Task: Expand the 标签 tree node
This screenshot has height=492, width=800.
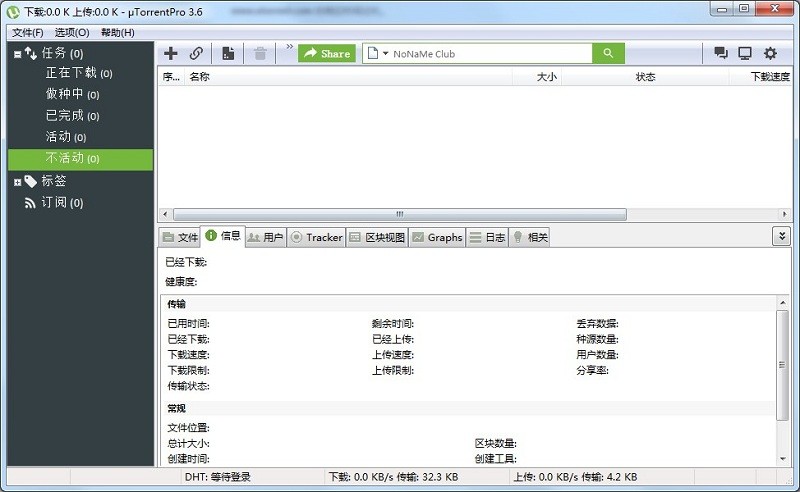Action: pyautogui.click(x=17, y=181)
